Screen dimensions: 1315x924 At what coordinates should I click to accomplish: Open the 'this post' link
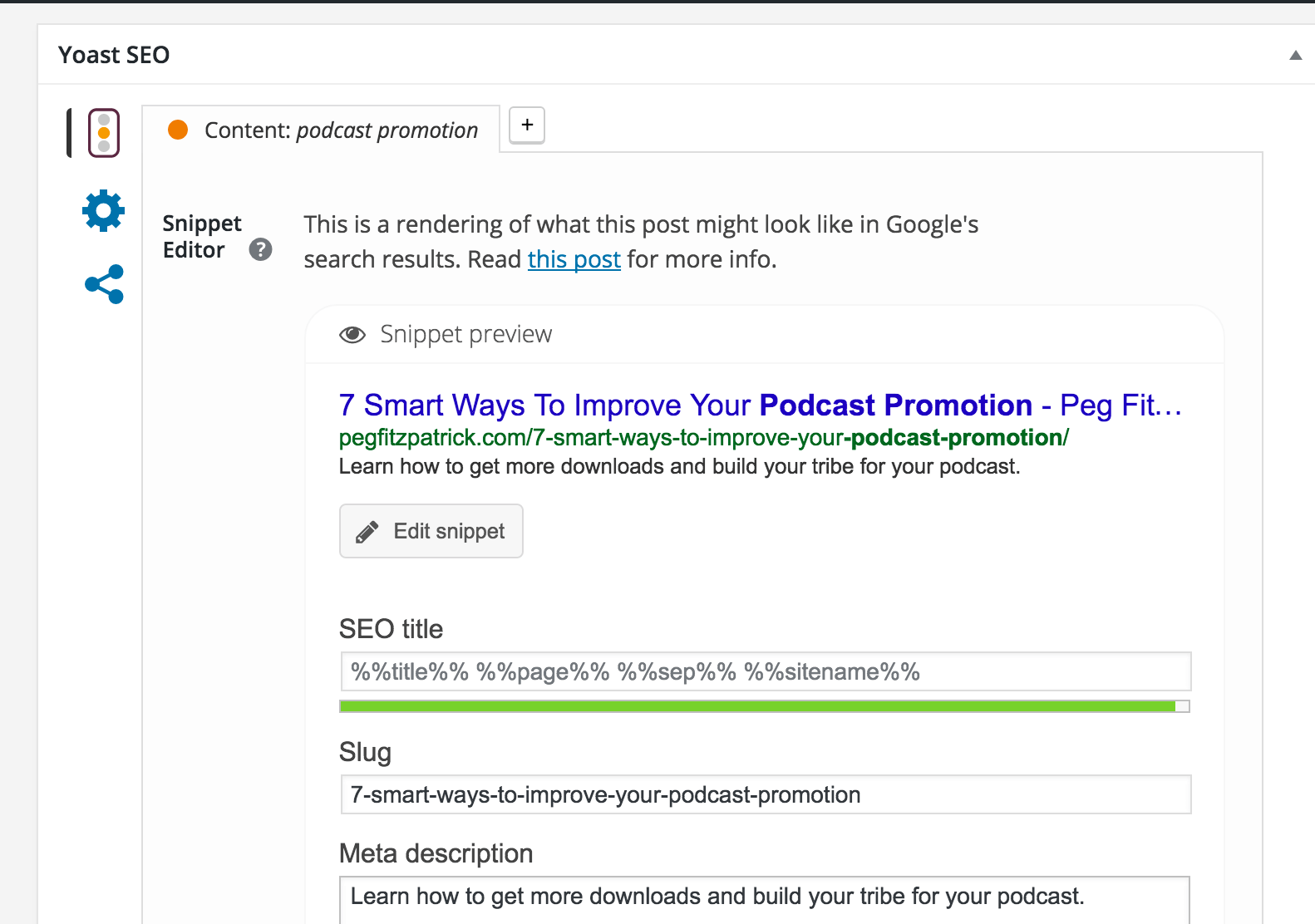pyautogui.click(x=574, y=259)
